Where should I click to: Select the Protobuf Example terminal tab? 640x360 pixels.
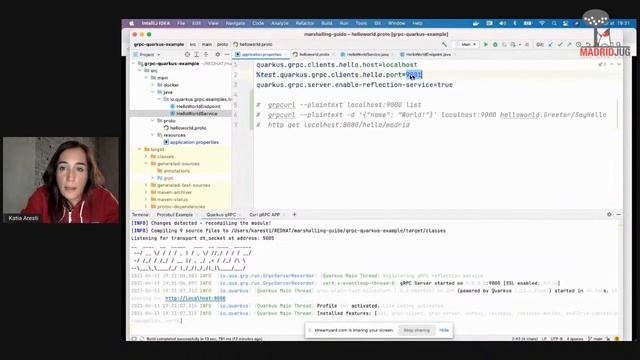point(175,215)
